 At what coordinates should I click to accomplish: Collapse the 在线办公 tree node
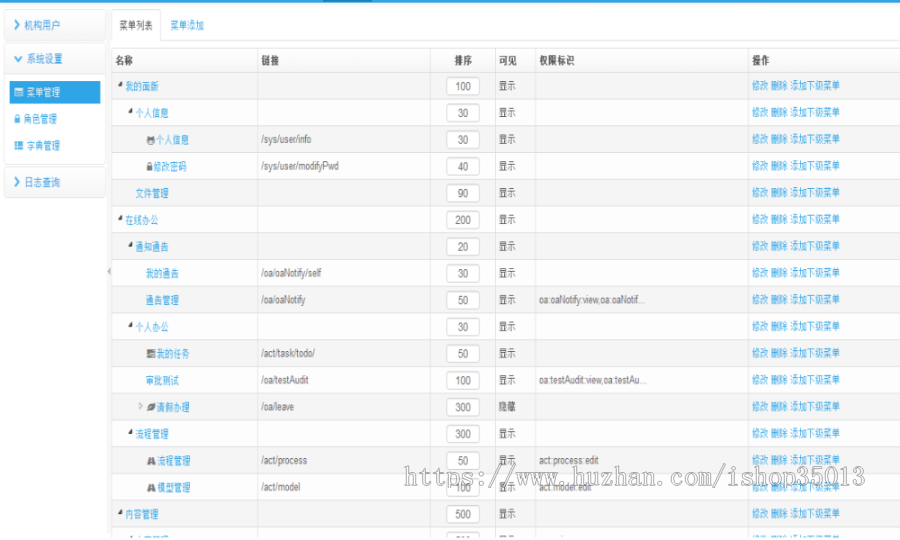point(121,219)
